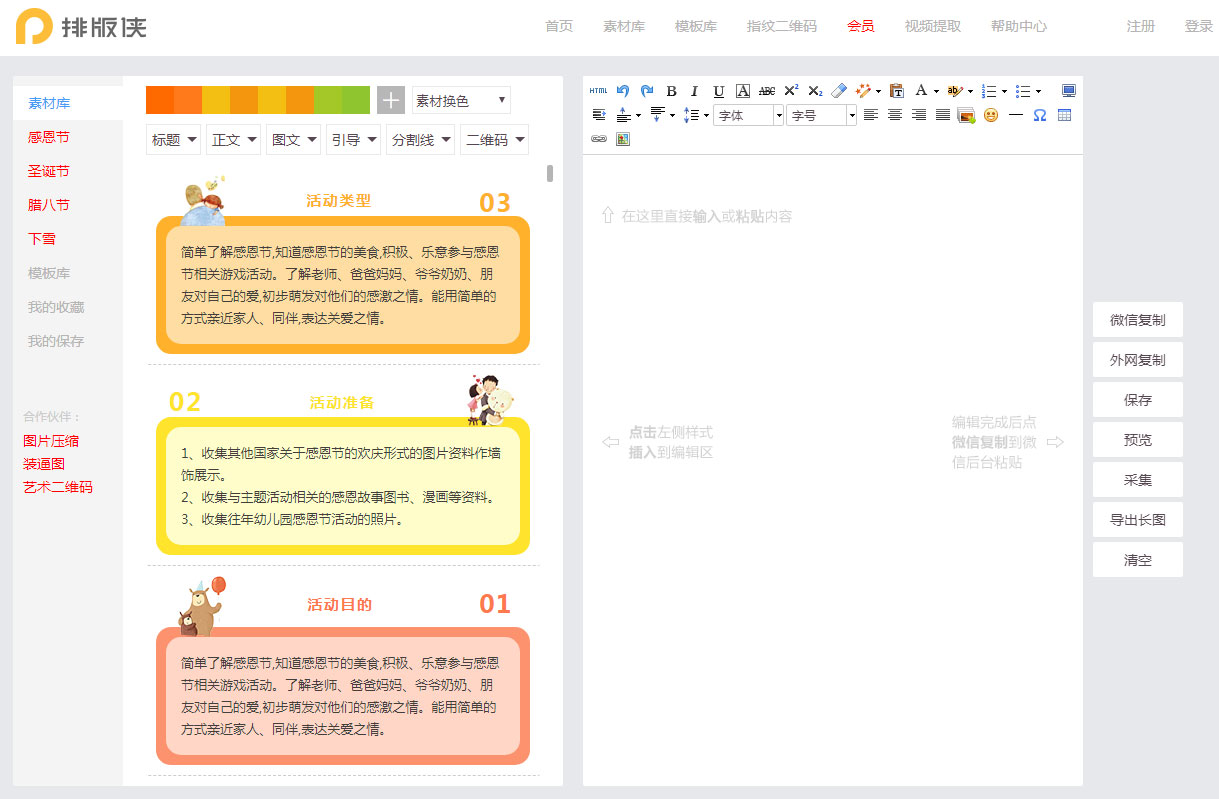Viewport: 1219px width, 799px height.
Task: Open the 素材换色 dropdown
Action: 460,100
